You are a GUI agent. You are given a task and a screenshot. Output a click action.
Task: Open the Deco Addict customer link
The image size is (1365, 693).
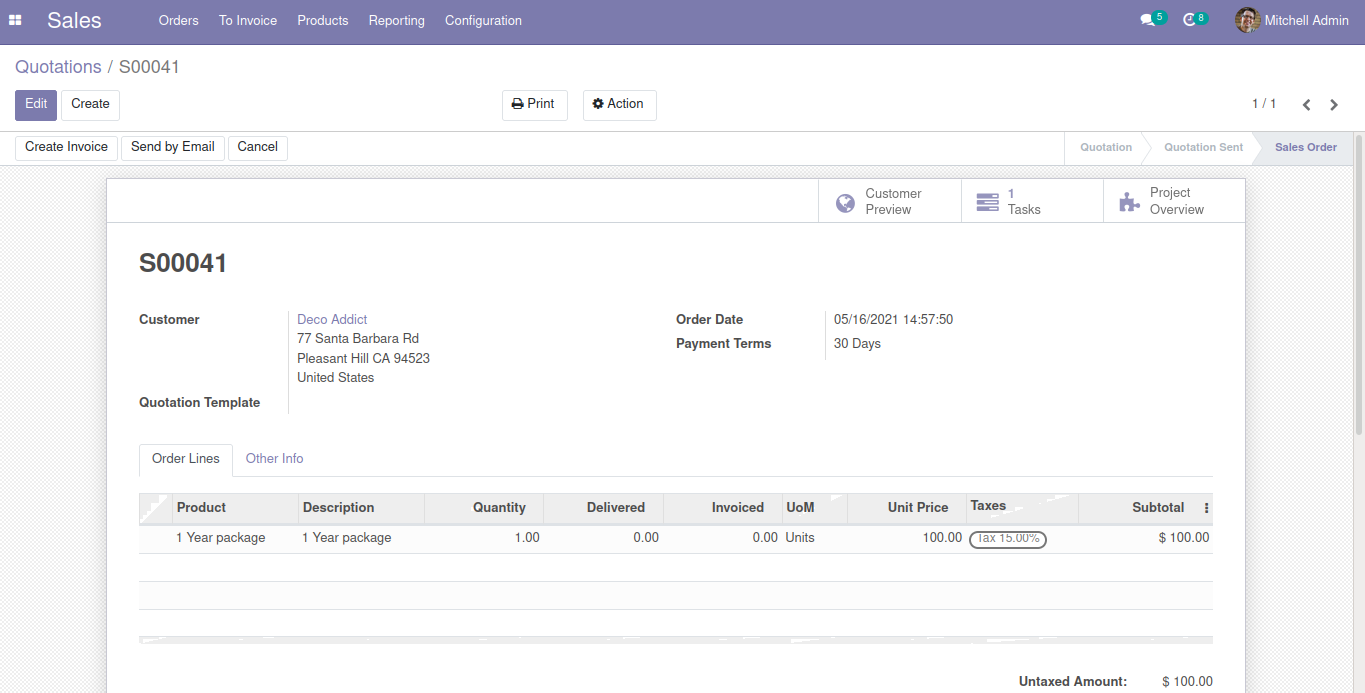click(x=332, y=320)
